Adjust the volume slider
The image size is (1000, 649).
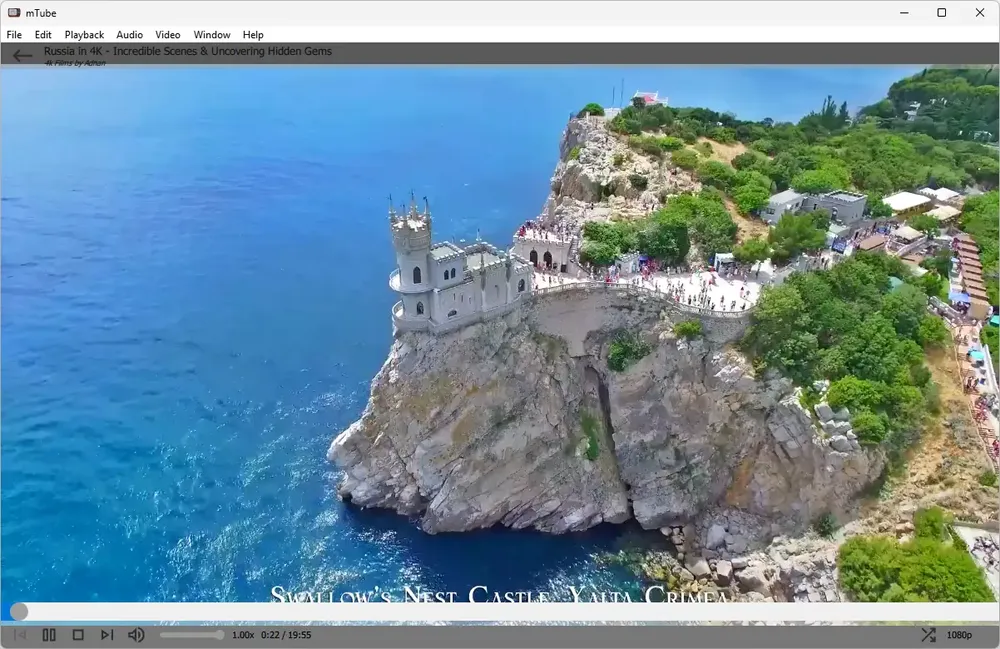pyautogui.click(x=191, y=635)
